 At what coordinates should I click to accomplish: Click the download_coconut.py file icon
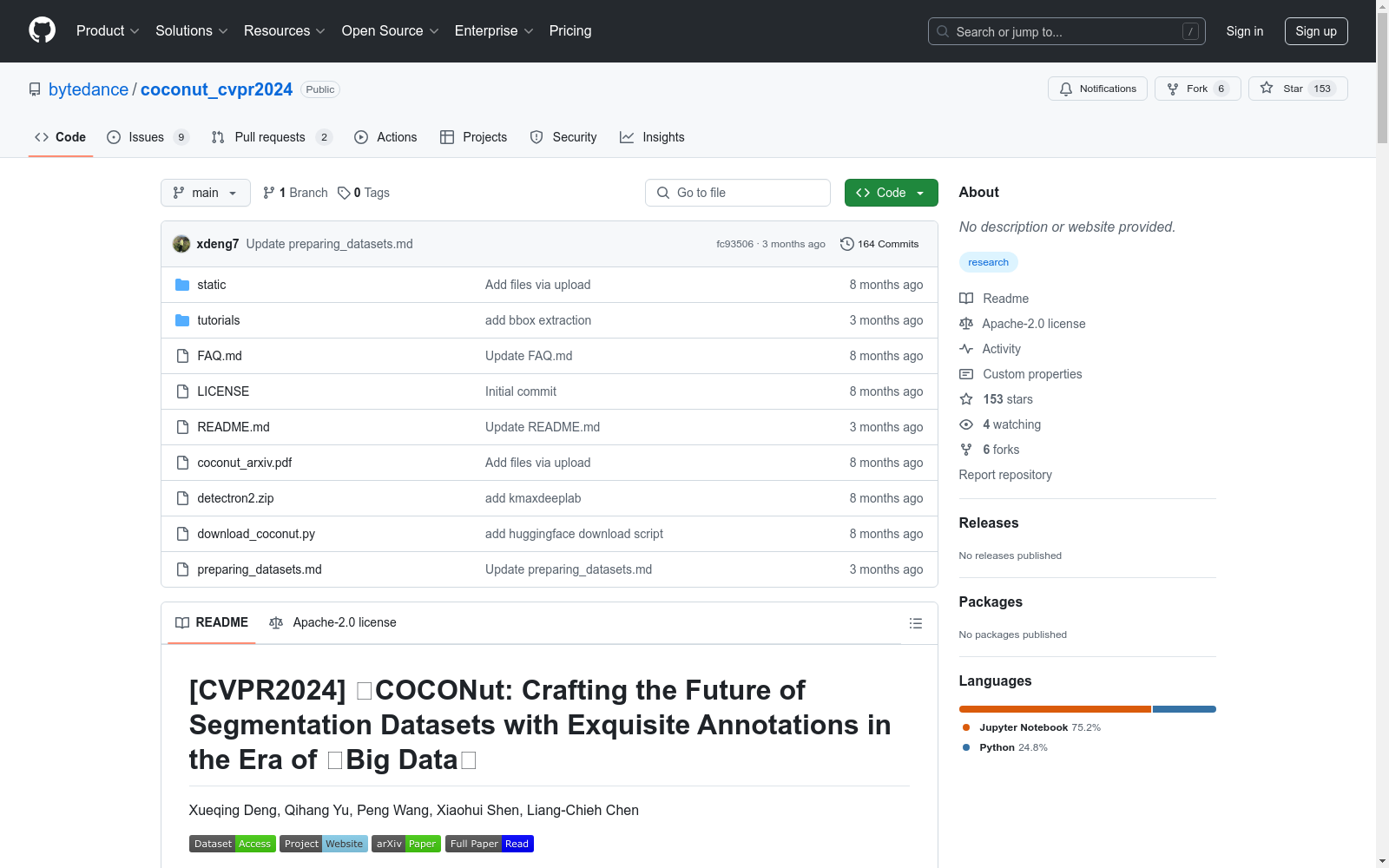[182, 534]
